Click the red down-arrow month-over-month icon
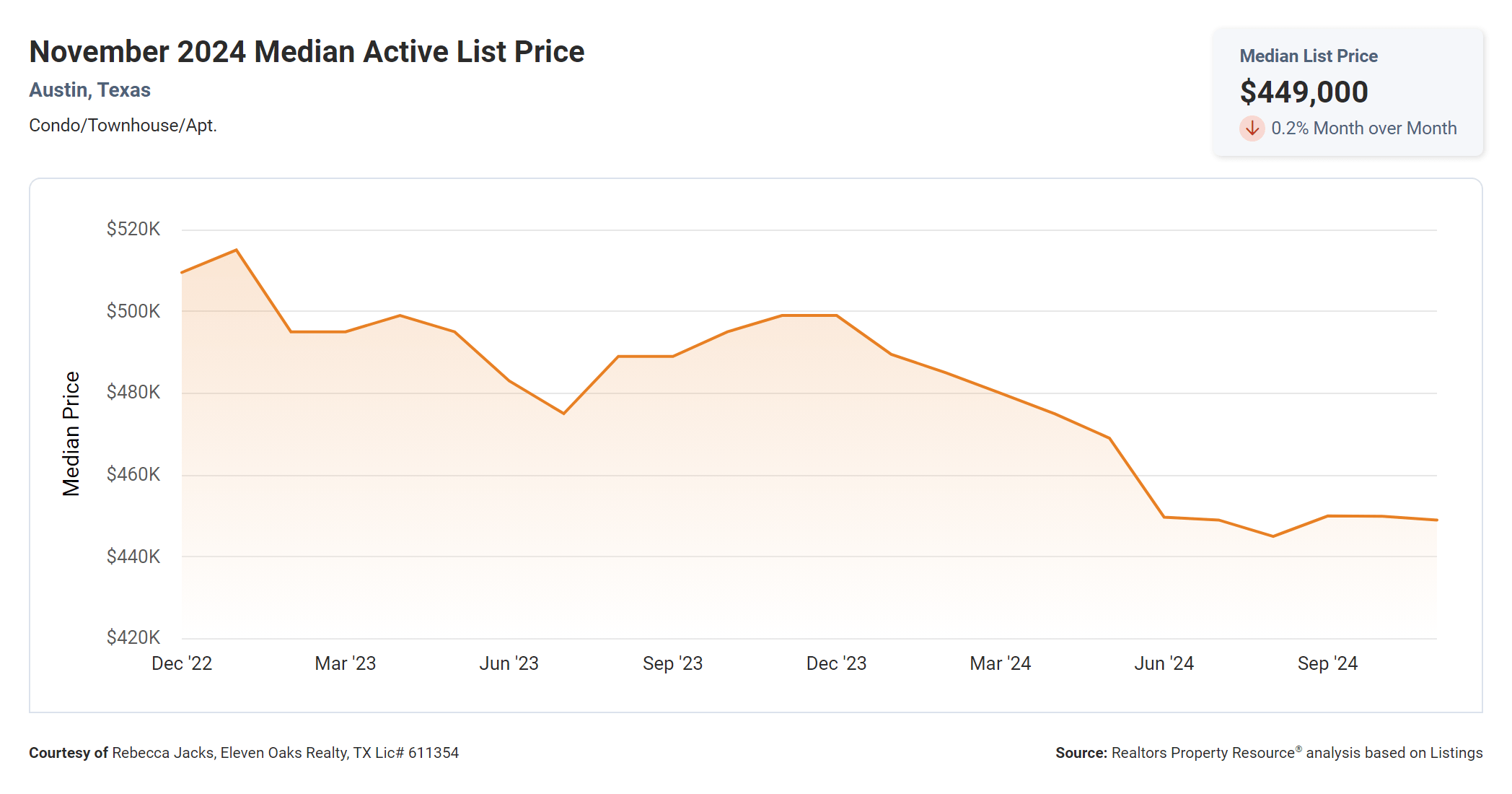Viewport: 1512px width, 794px height. (x=1252, y=128)
